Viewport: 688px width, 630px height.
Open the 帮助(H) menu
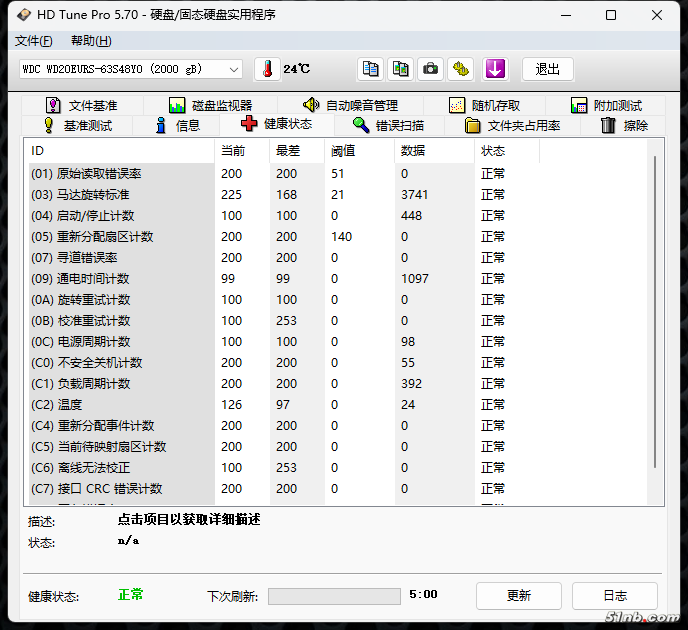click(91, 41)
